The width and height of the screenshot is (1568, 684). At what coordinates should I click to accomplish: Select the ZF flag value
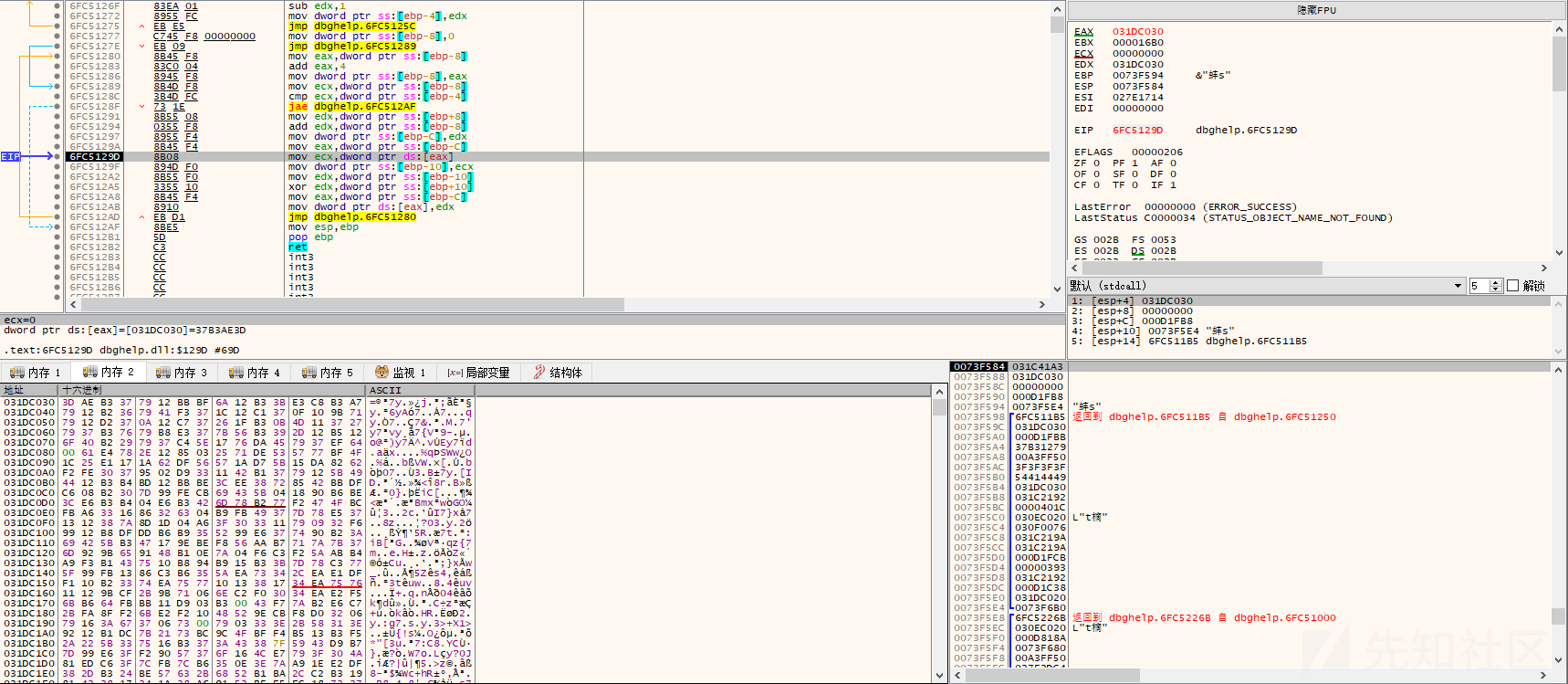1096,163
